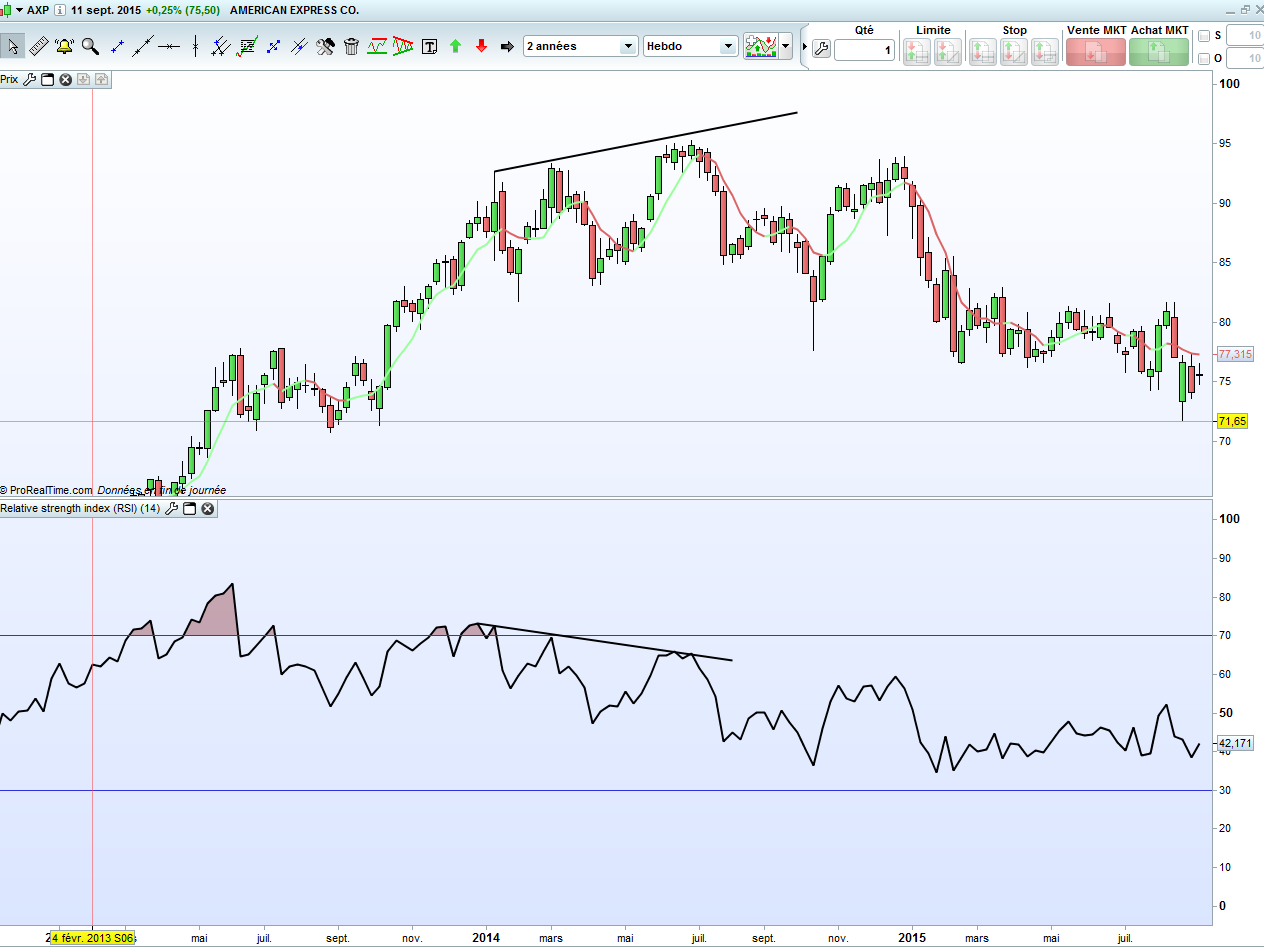This screenshot has height=947, width=1264.
Task: Click the 77,315 moving average price label
Action: pos(1235,355)
